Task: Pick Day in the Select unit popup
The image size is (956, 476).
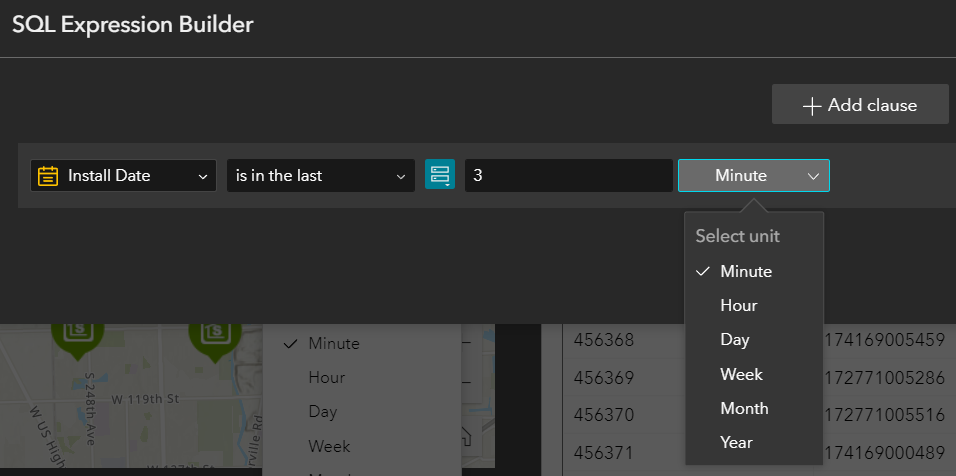Action: point(735,340)
